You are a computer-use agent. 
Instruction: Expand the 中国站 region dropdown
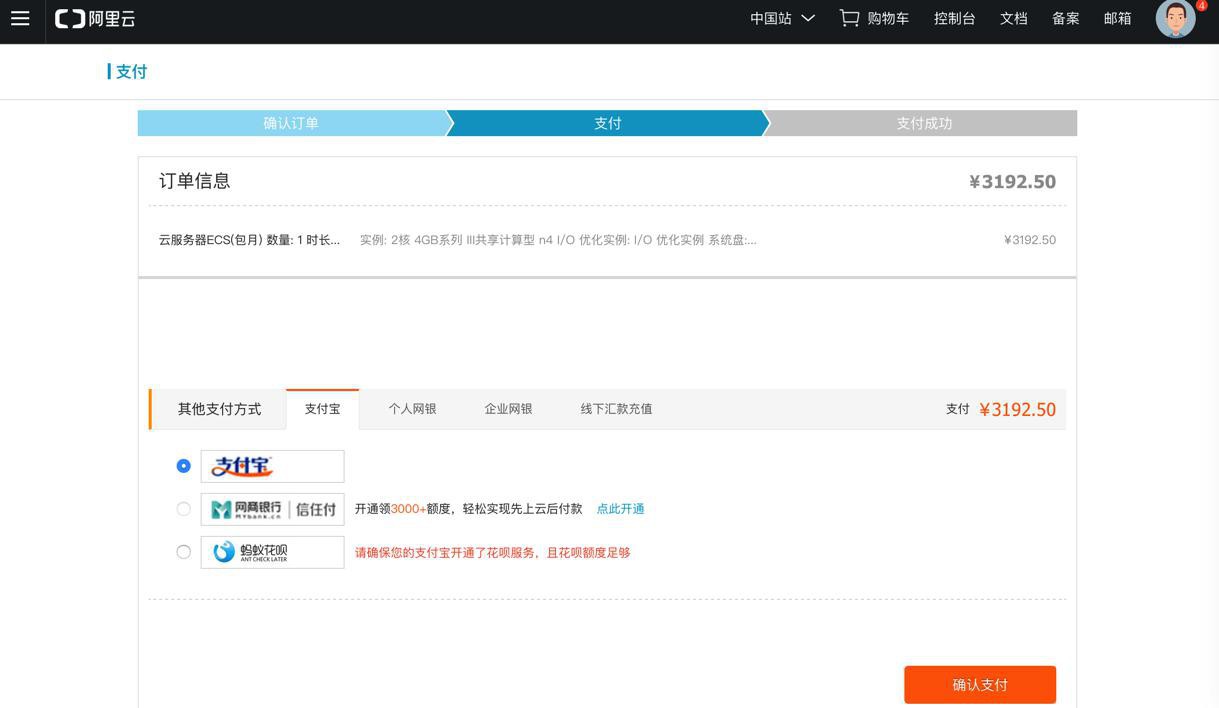(x=782, y=18)
